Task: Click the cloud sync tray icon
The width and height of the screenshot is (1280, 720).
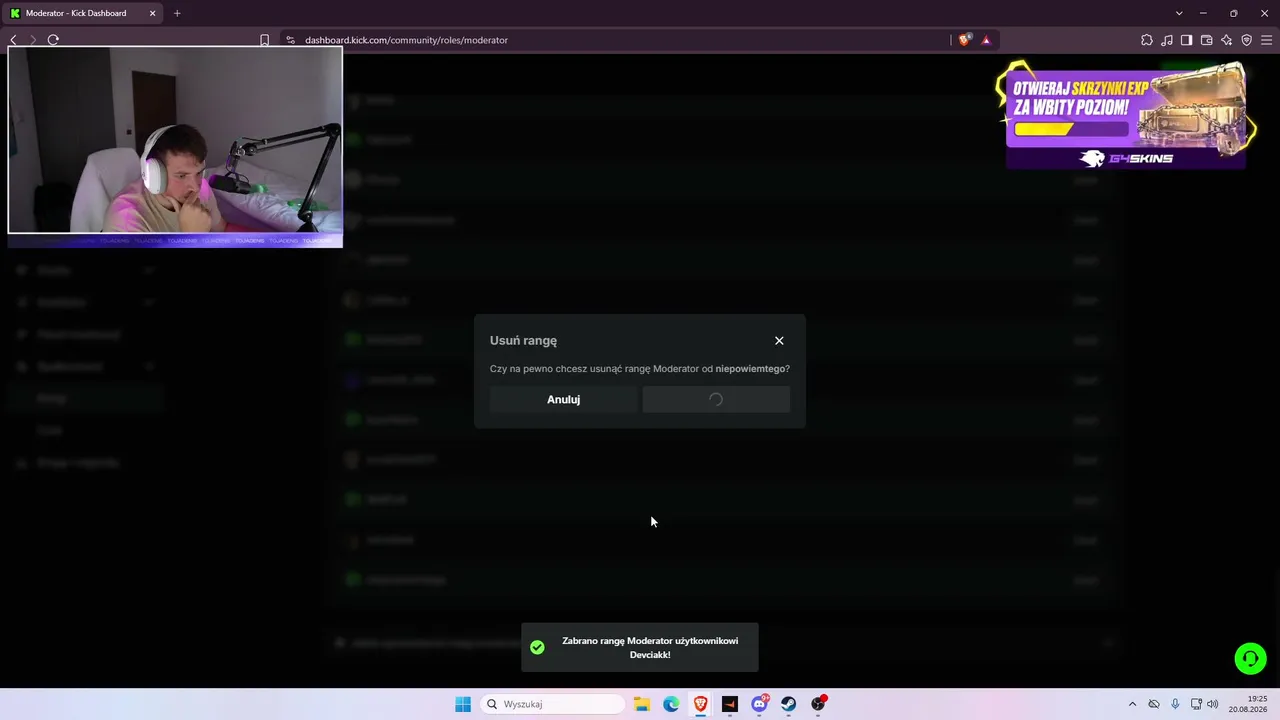Action: 1154,704
